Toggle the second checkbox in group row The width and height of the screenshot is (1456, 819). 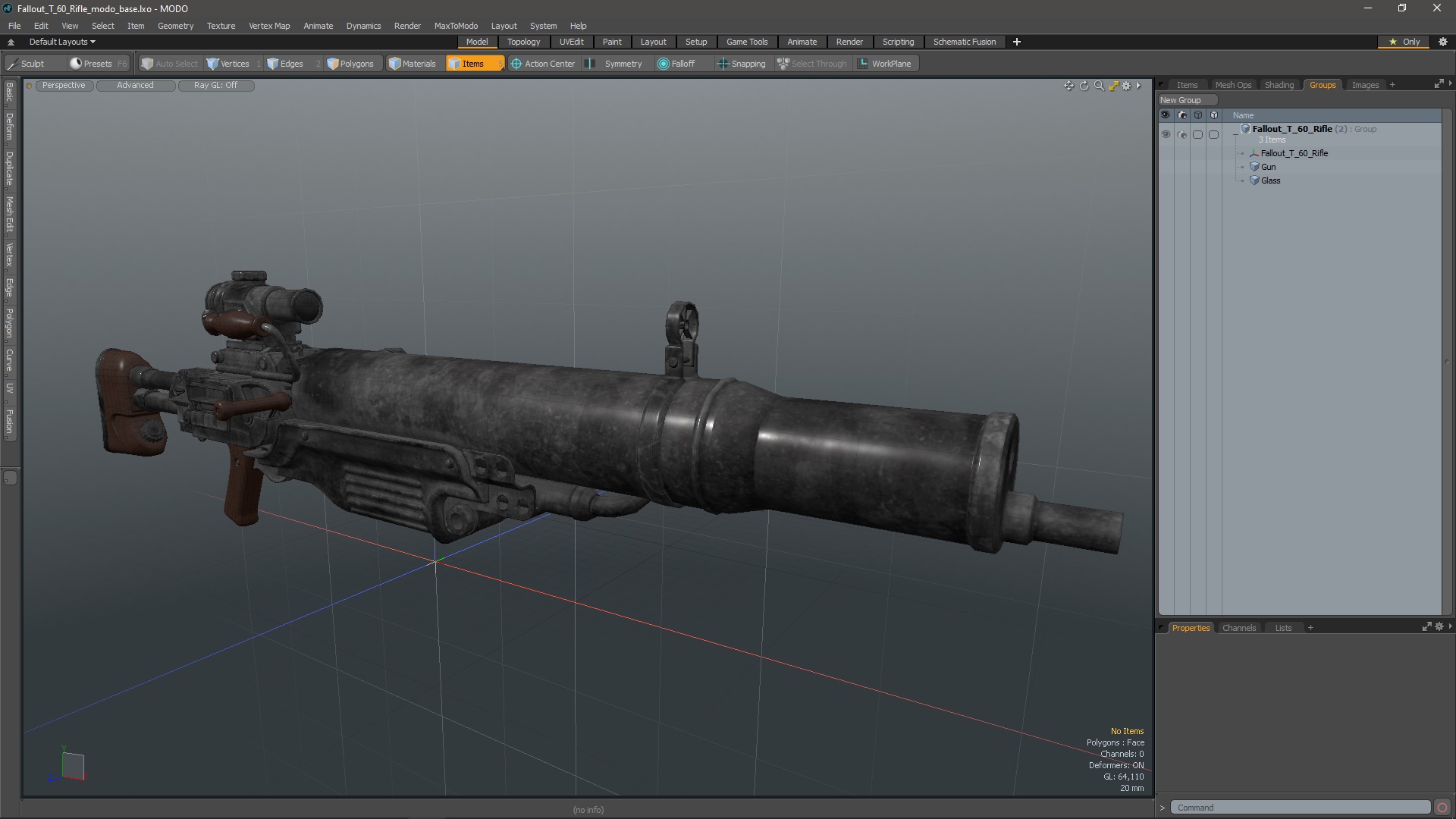(1213, 134)
